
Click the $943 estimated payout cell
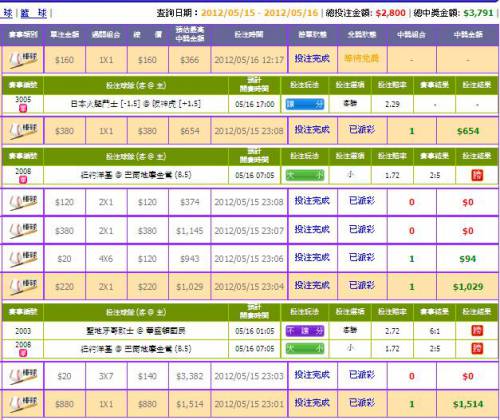(x=190, y=259)
